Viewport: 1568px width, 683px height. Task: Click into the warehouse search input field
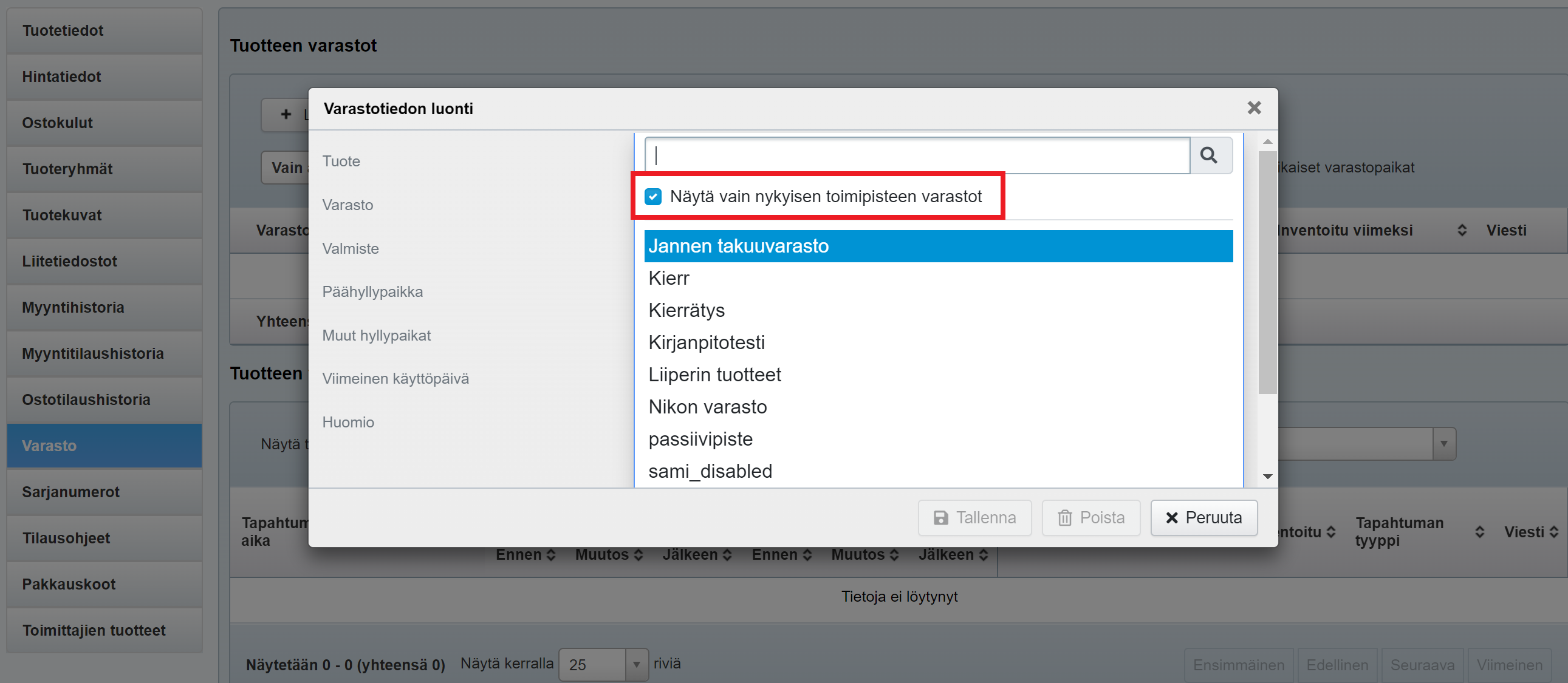[x=916, y=155]
